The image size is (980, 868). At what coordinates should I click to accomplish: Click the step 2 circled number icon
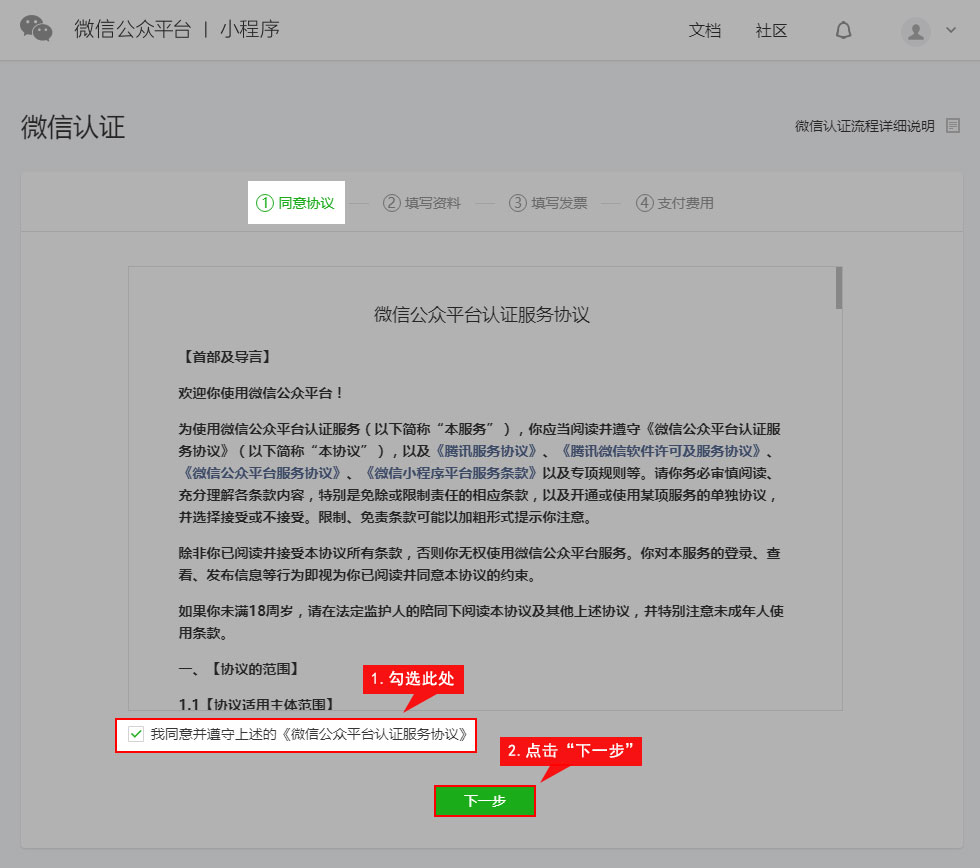tap(391, 203)
